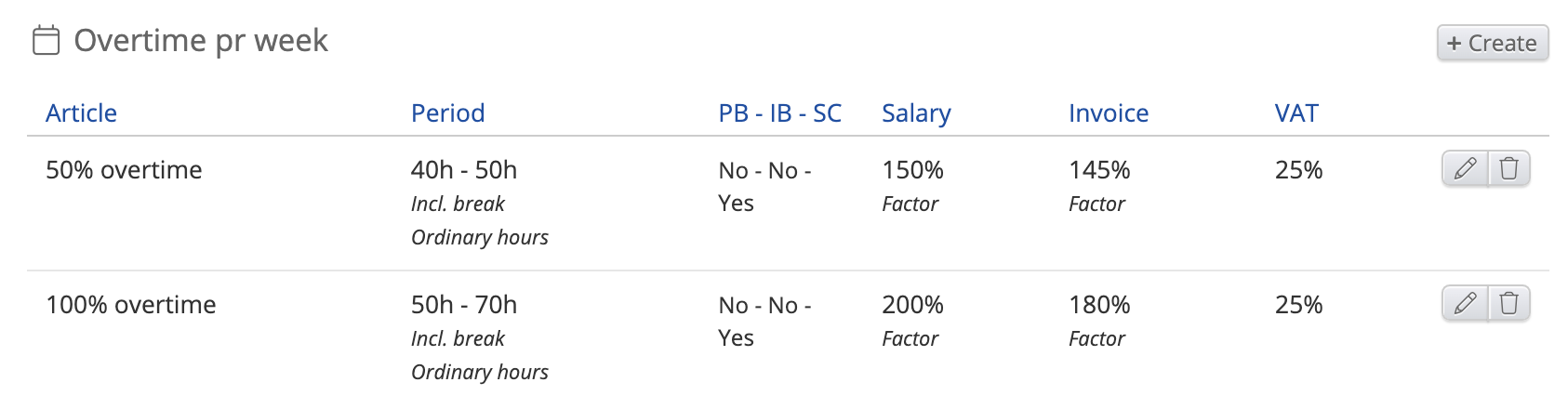Sort by the Period column header
This screenshot has height=409, width=1568.
447,113
